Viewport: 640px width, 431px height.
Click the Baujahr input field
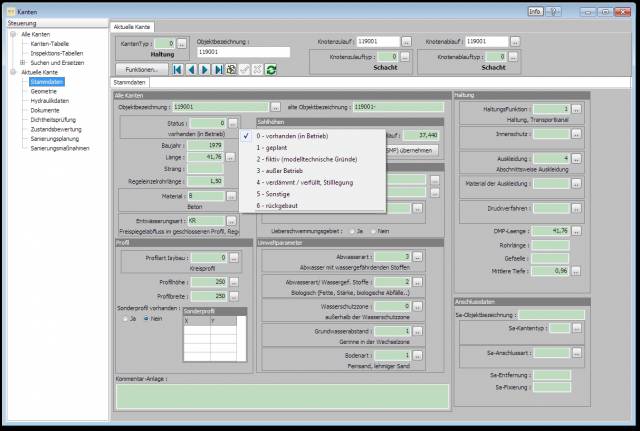pyautogui.click(x=203, y=145)
